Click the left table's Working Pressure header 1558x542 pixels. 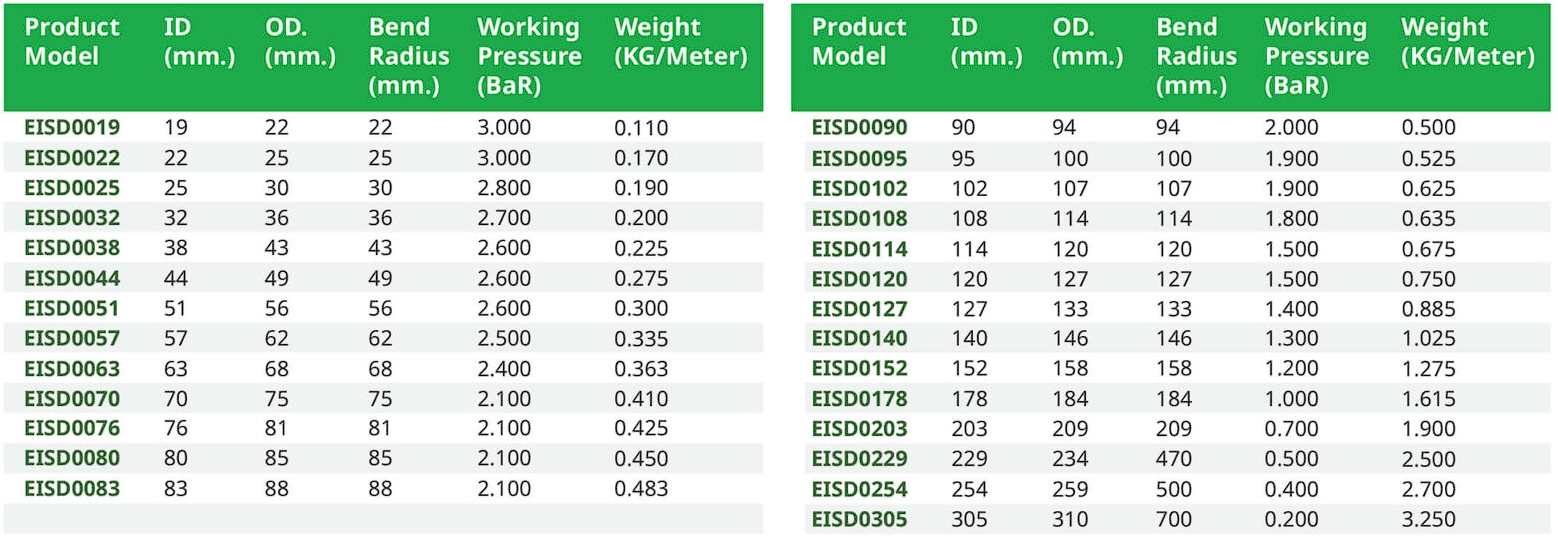tap(528, 56)
